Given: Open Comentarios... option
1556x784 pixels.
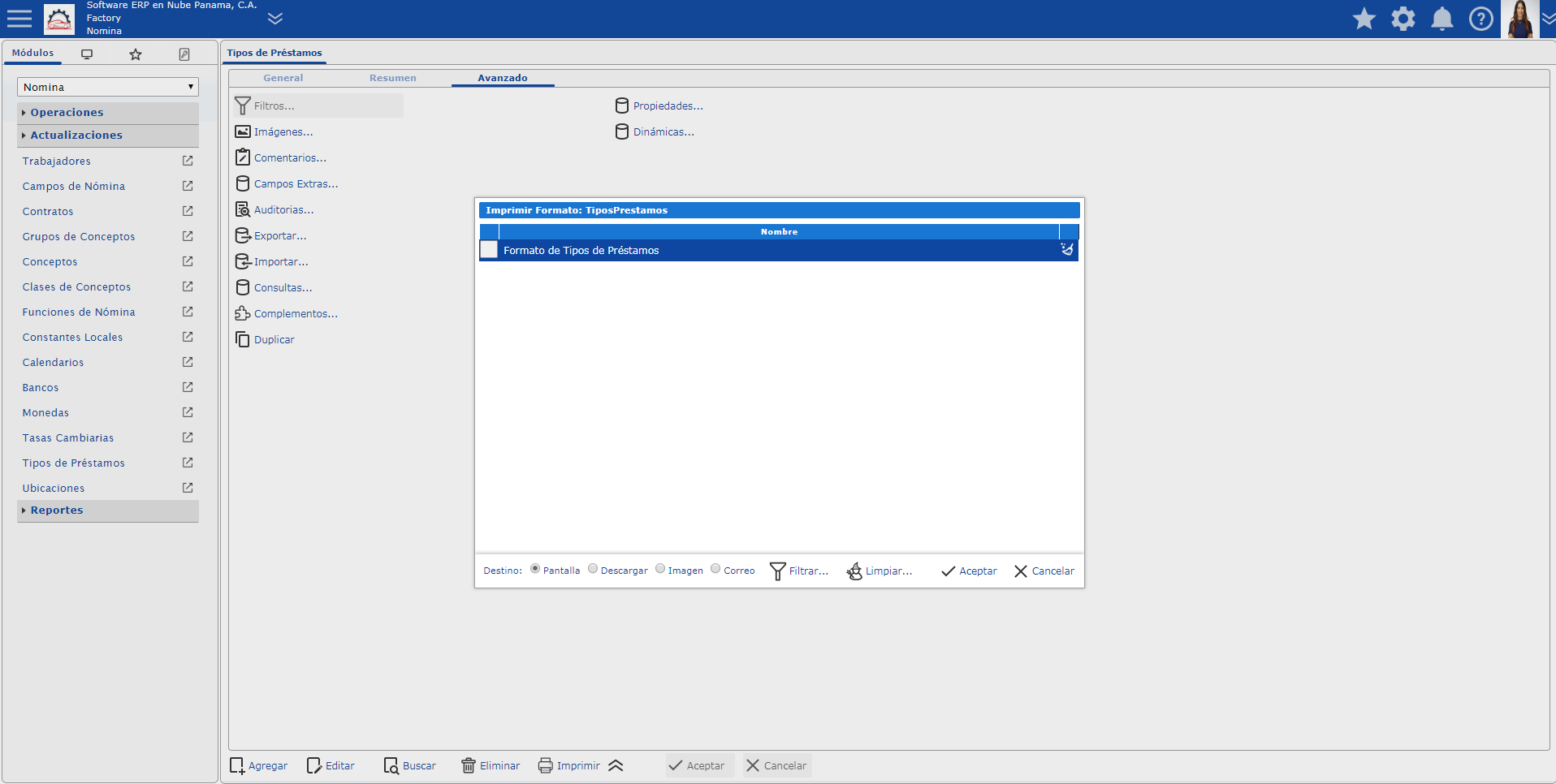Looking at the screenshot, I should [x=280, y=157].
